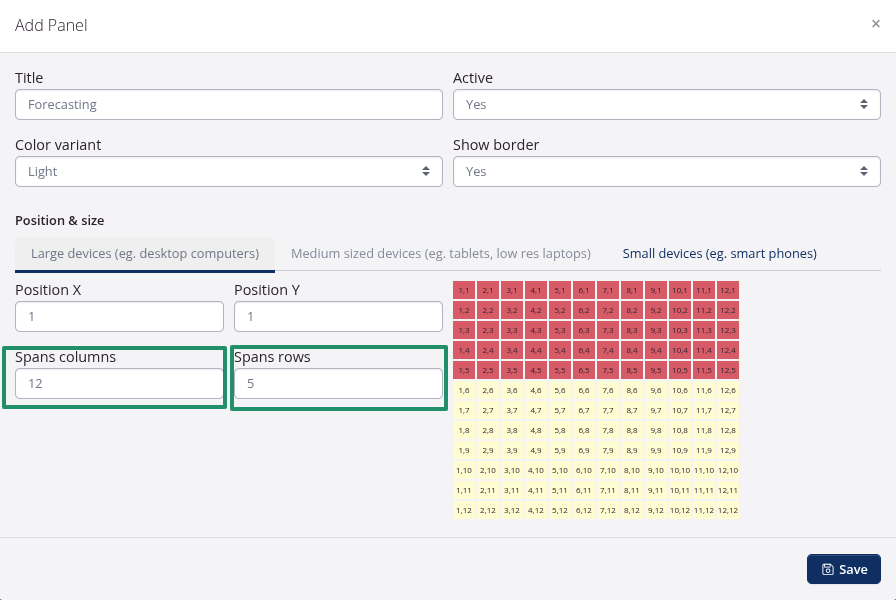Click the Title input field
This screenshot has height=600, width=896.
228,104
